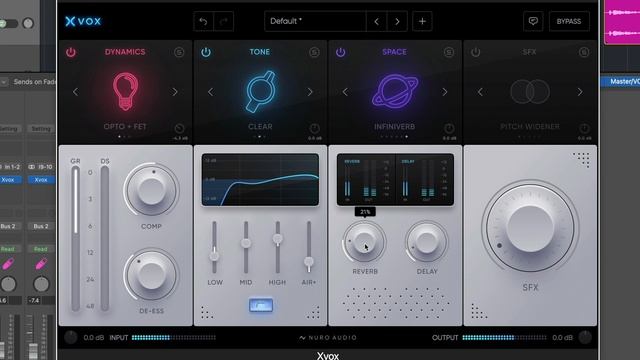Select next Dynamics mode arrow
This screenshot has width=640, height=360.
(x=175, y=92)
